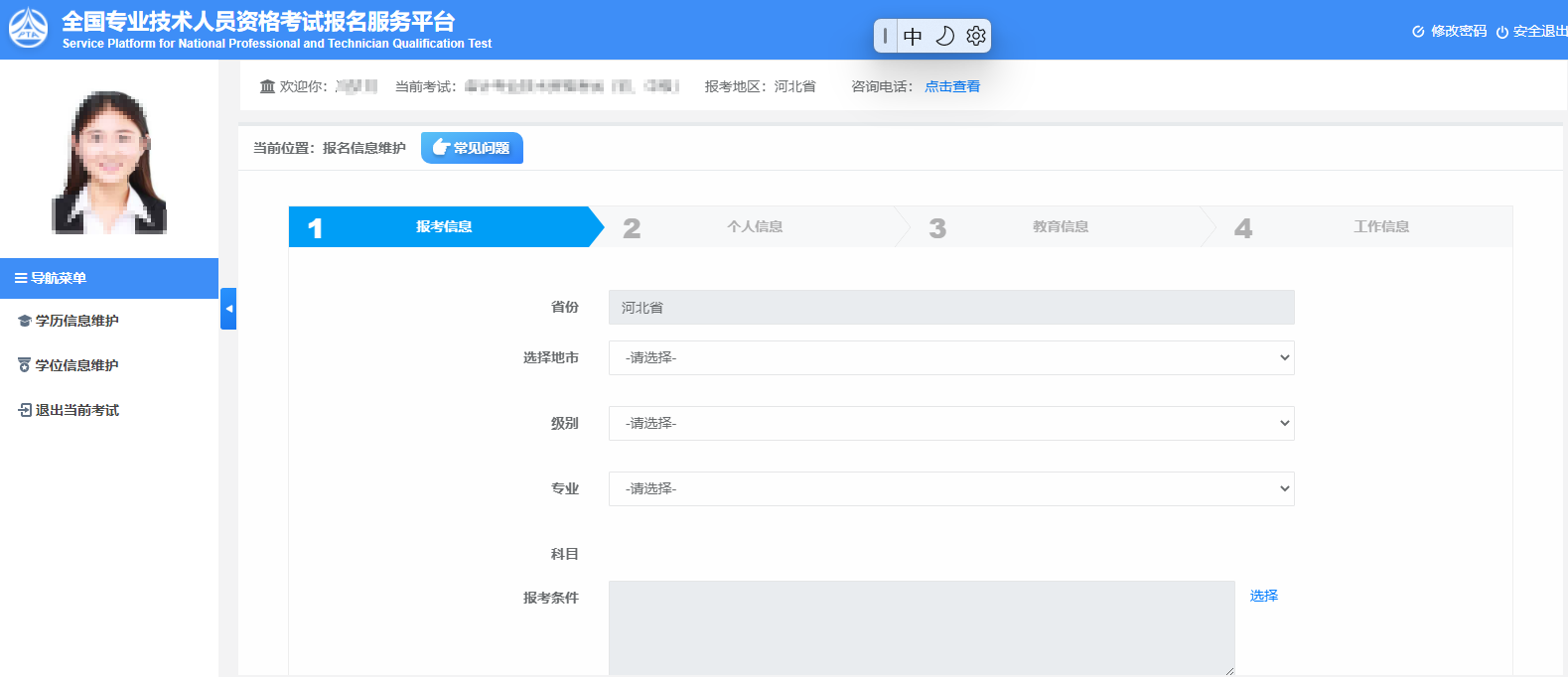Screen dimensions: 1568x677
Task: Switch the IME Chinese input mode indicator
Action: (x=913, y=37)
